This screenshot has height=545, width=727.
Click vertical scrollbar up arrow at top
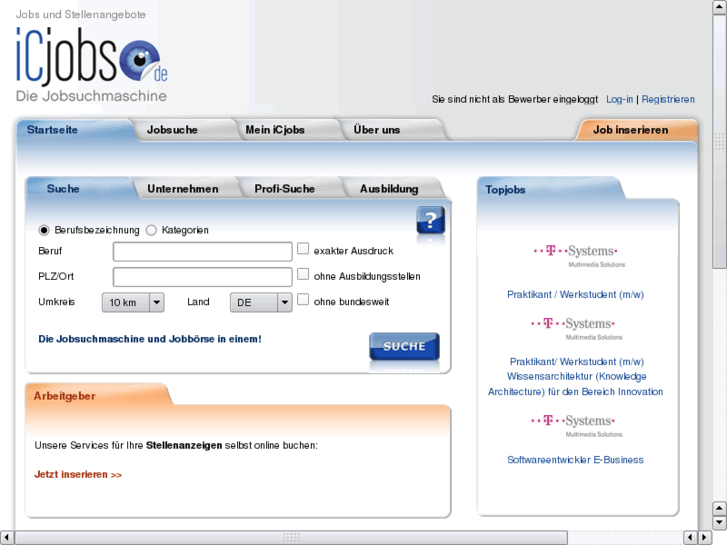point(720,8)
